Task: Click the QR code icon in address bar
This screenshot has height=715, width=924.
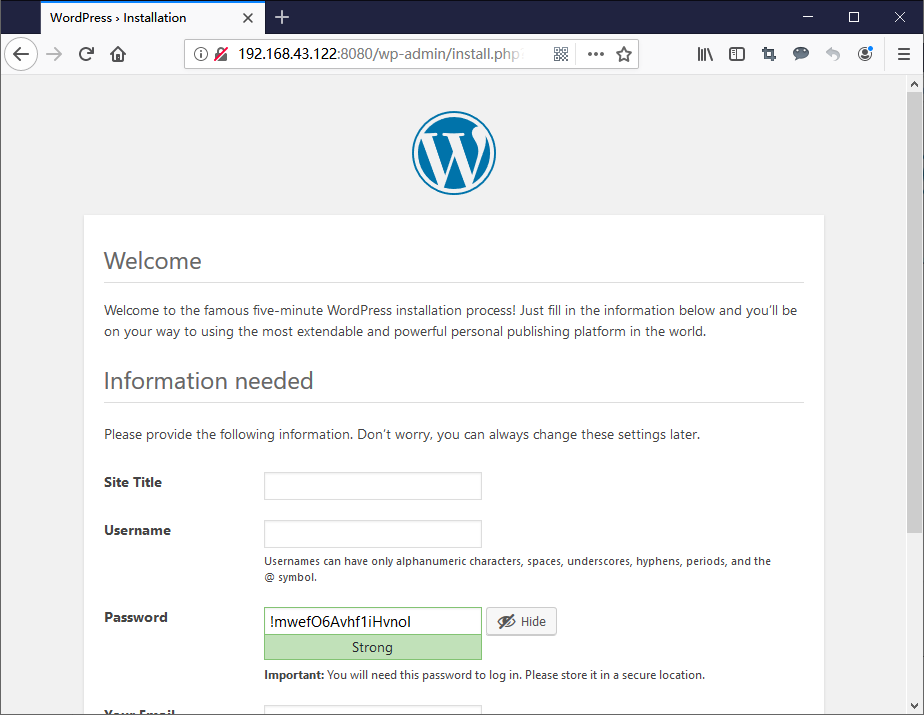Action: click(x=561, y=54)
